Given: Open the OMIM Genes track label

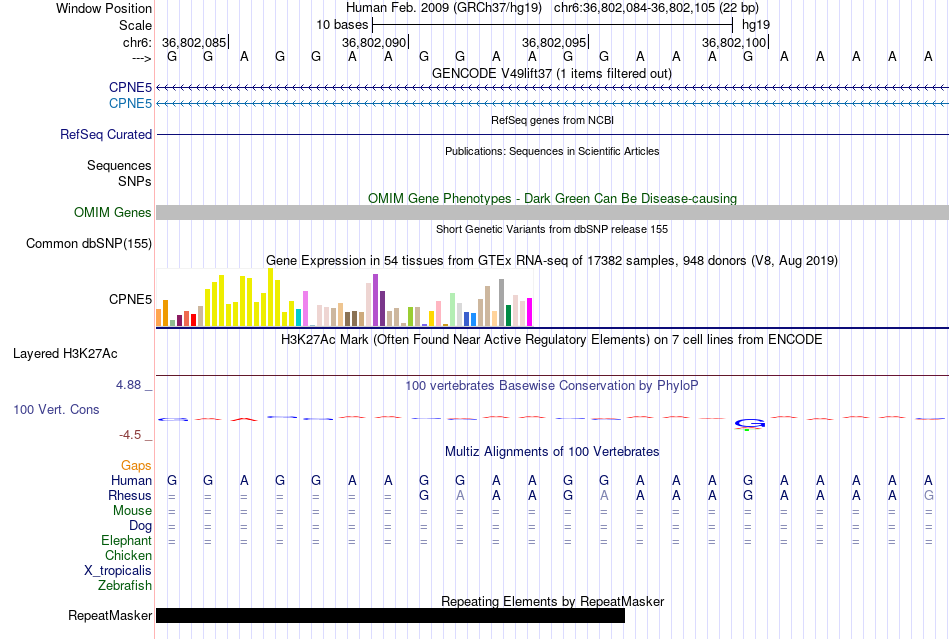Looking at the screenshot, I should pos(112,213).
